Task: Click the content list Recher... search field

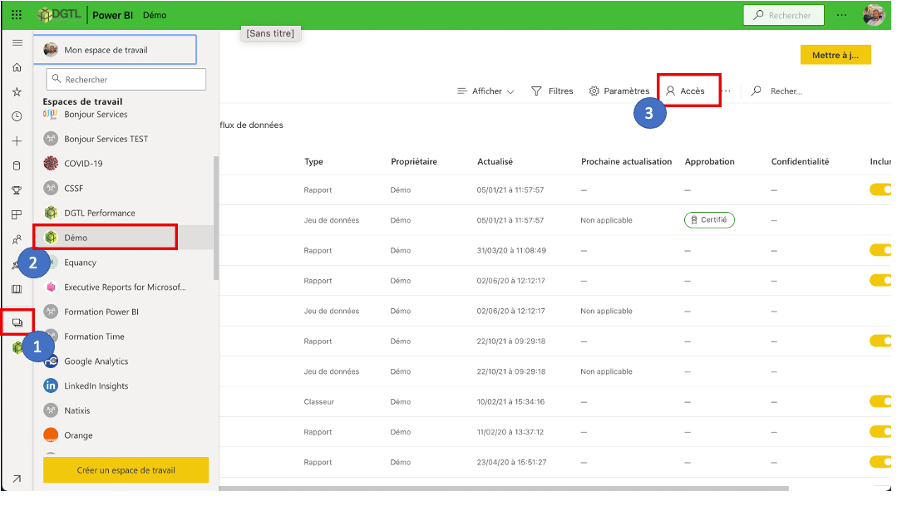Action: click(777, 91)
